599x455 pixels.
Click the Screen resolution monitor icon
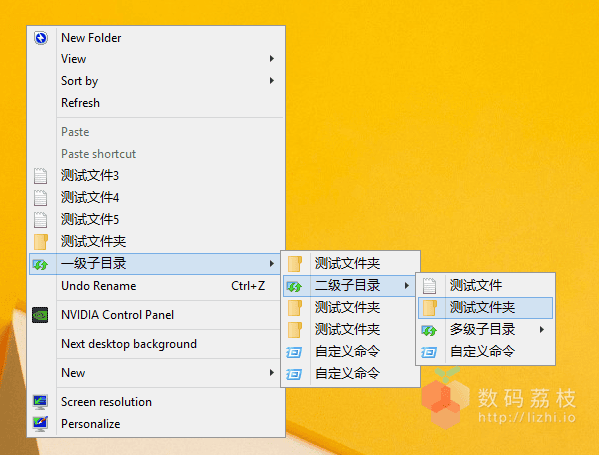click(40, 402)
